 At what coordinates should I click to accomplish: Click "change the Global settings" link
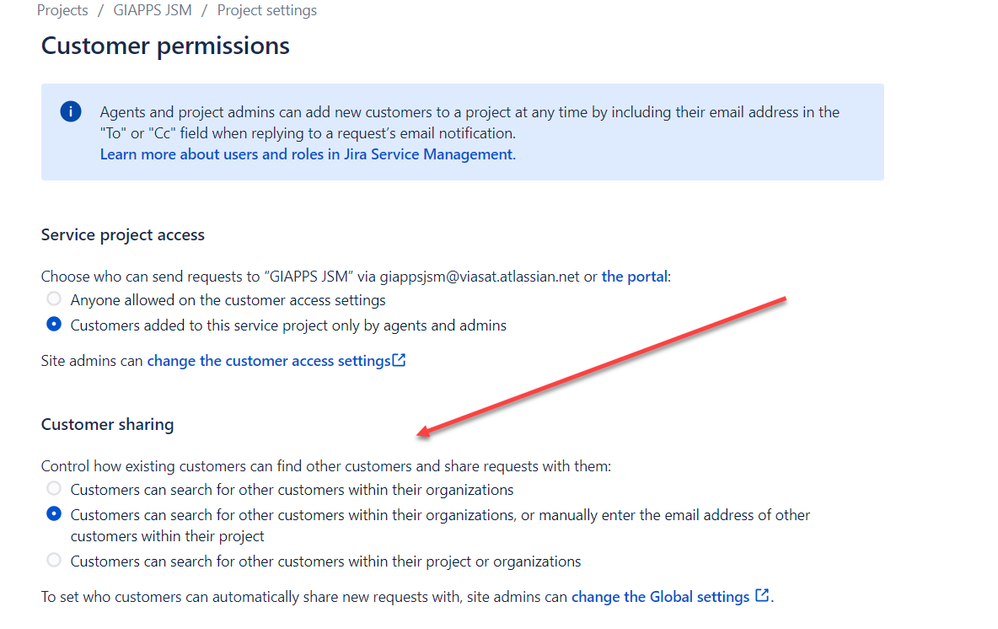point(660,597)
